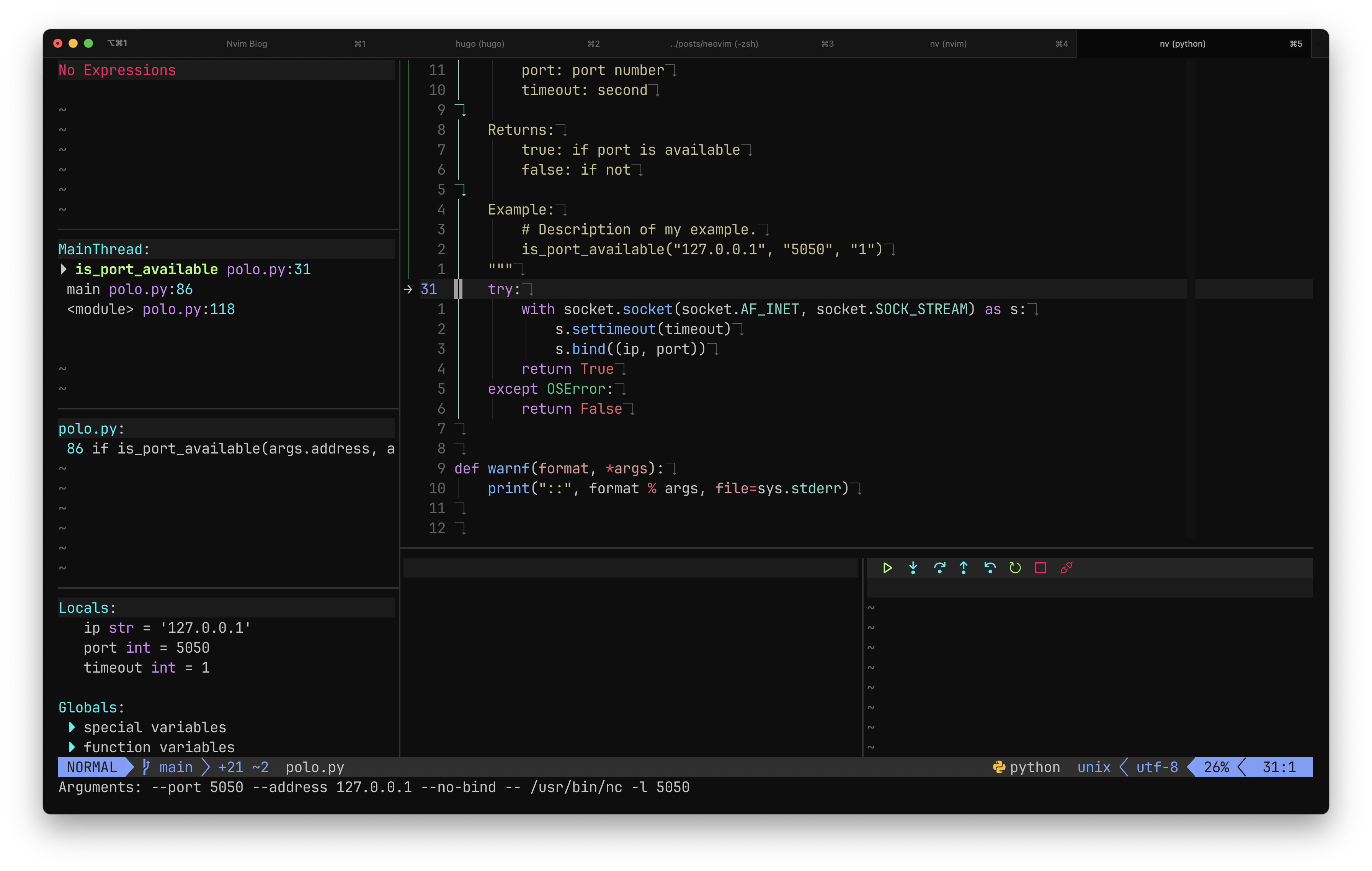
Task: Click the Arguments command line at bottom
Action: pyautogui.click(x=374, y=787)
